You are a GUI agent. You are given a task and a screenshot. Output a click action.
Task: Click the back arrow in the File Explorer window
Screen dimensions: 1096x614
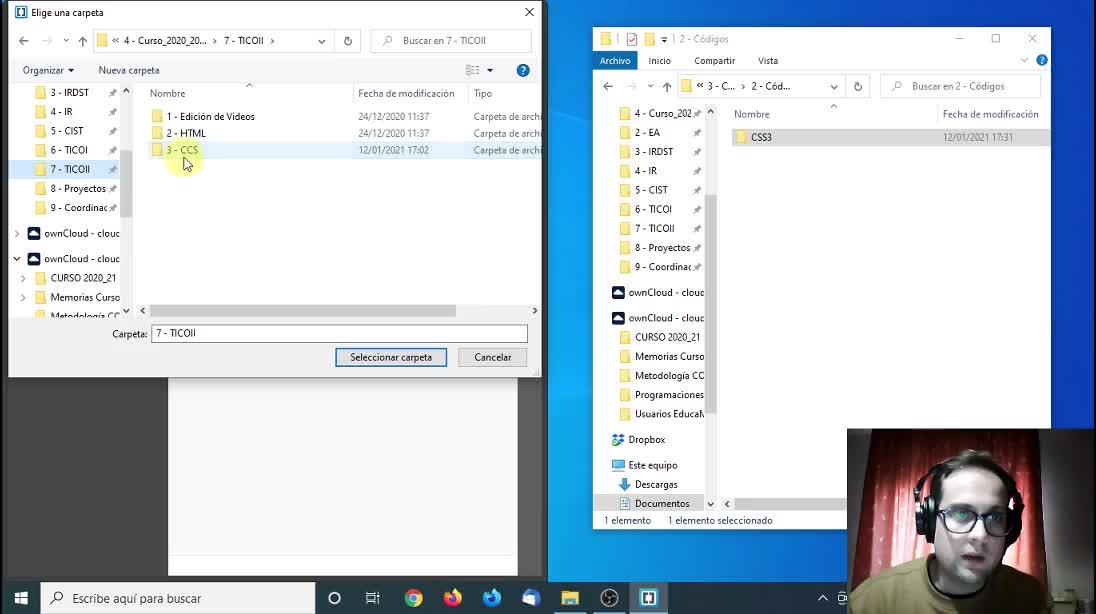tap(608, 87)
